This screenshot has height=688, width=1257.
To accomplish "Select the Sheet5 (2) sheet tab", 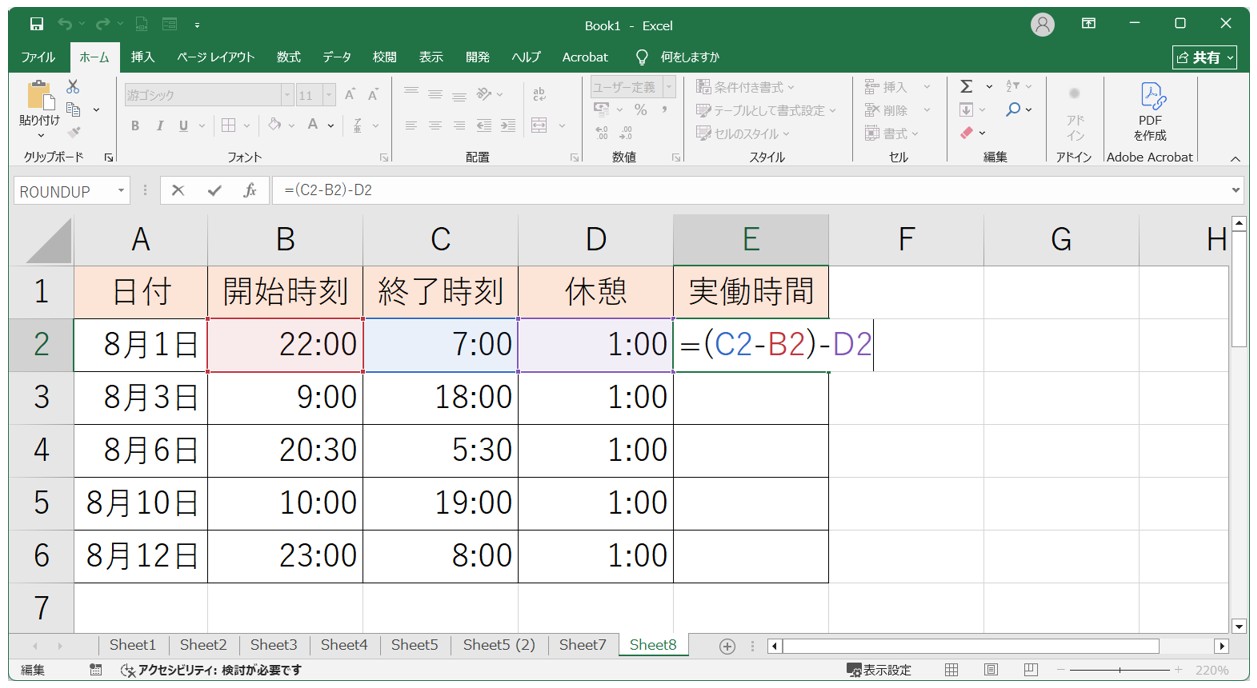I will [x=499, y=645].
